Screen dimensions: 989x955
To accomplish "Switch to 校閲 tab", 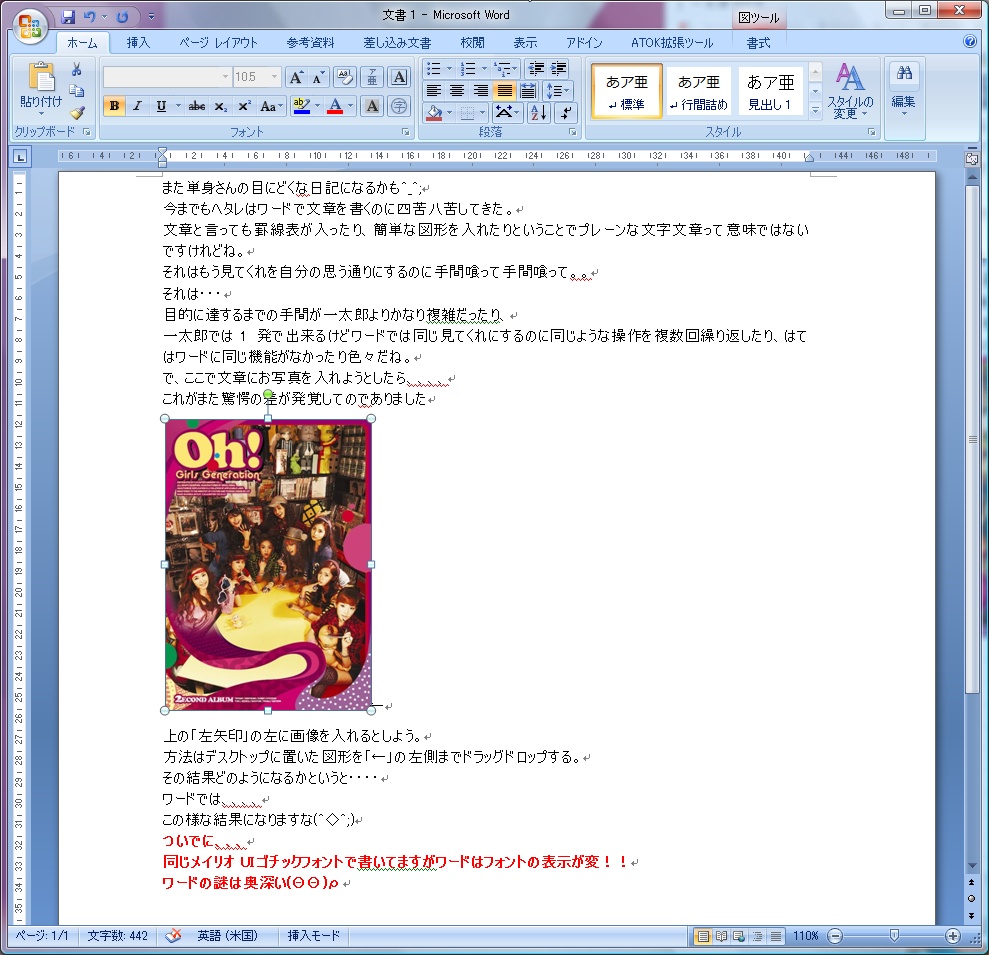I will [x=472, y=43].
